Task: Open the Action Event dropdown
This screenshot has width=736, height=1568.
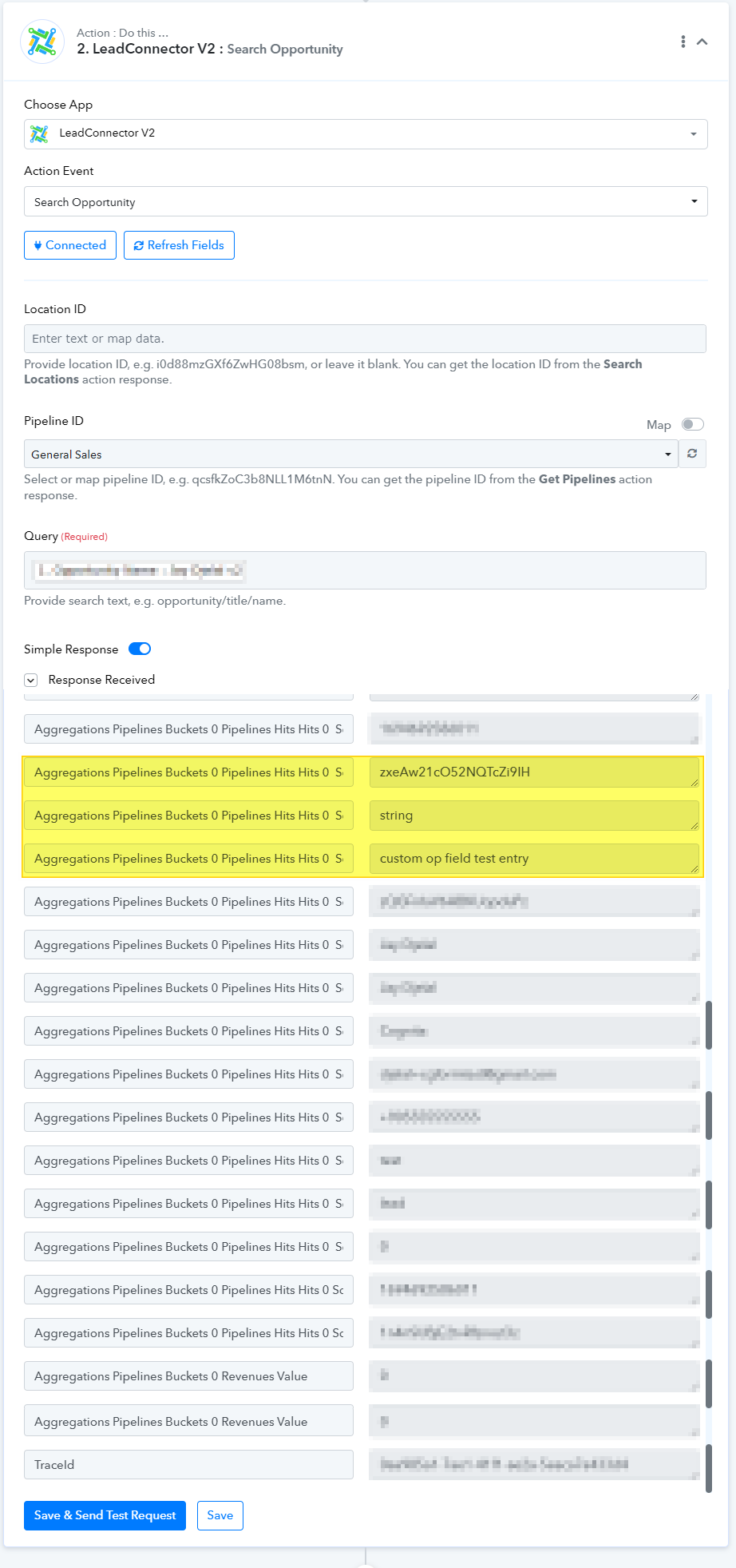Action: pyautogui.click(x=366, y=202)
